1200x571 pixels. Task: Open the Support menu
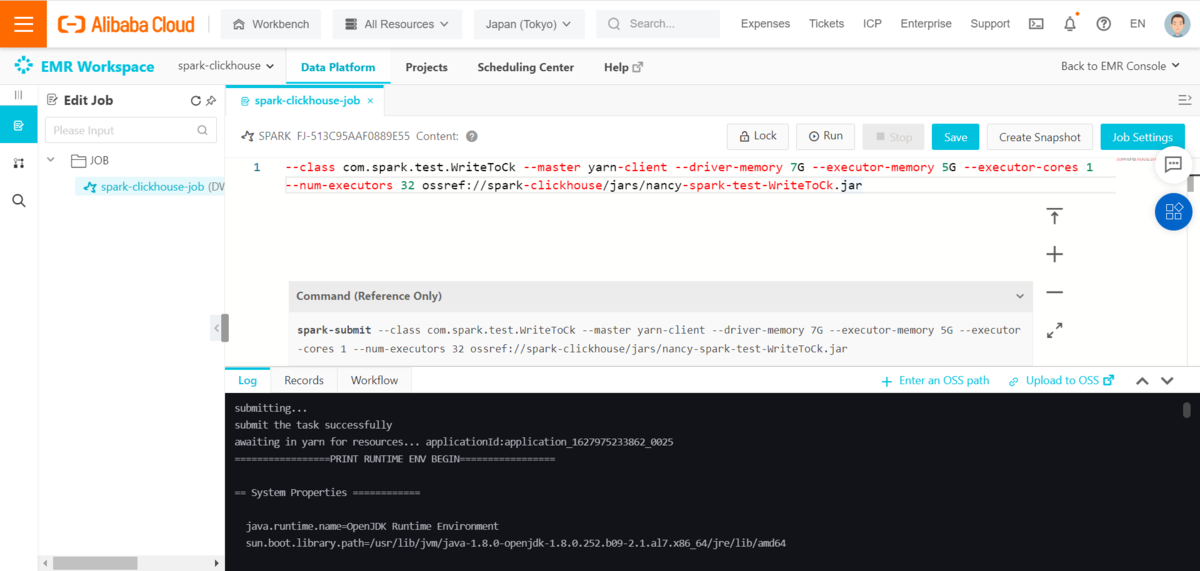(x=990, y=24)
